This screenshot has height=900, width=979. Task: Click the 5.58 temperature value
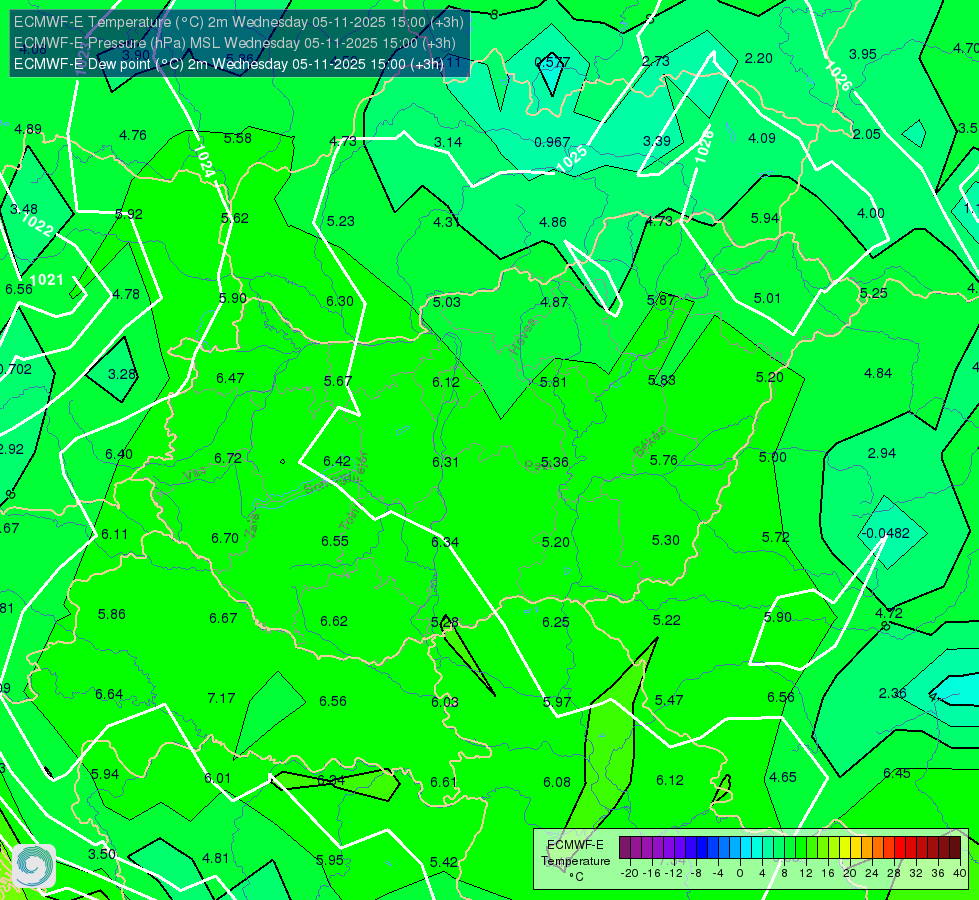pos(238,139)
